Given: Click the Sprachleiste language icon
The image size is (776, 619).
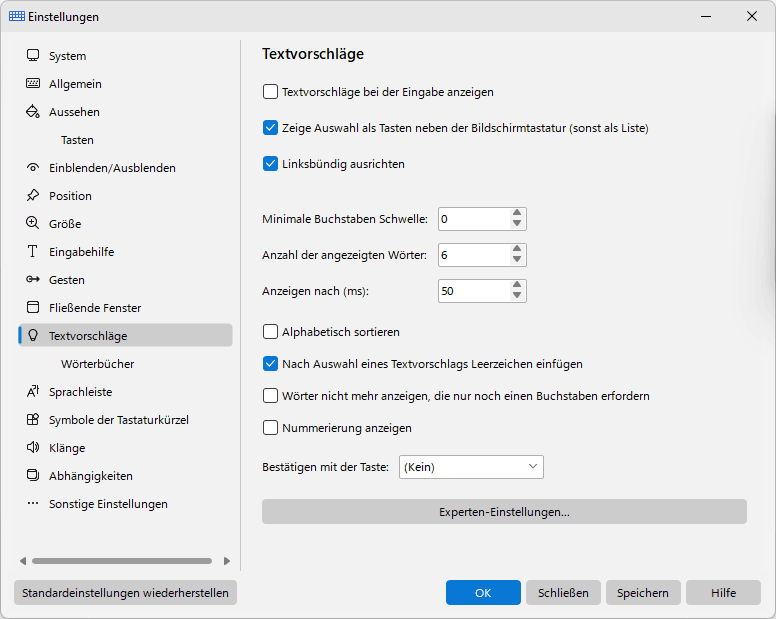Looking at the screenshot, I should click(33, 391).
